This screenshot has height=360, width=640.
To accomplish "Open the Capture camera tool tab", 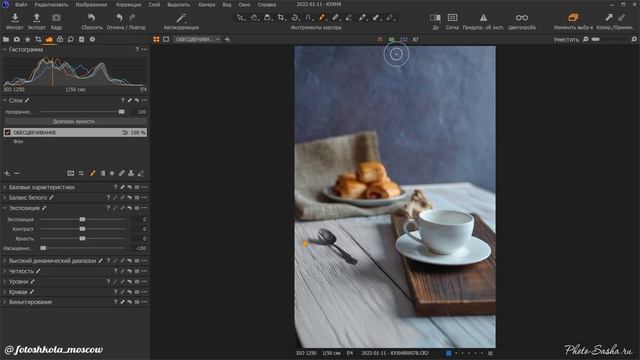I will tap(17, 40).
